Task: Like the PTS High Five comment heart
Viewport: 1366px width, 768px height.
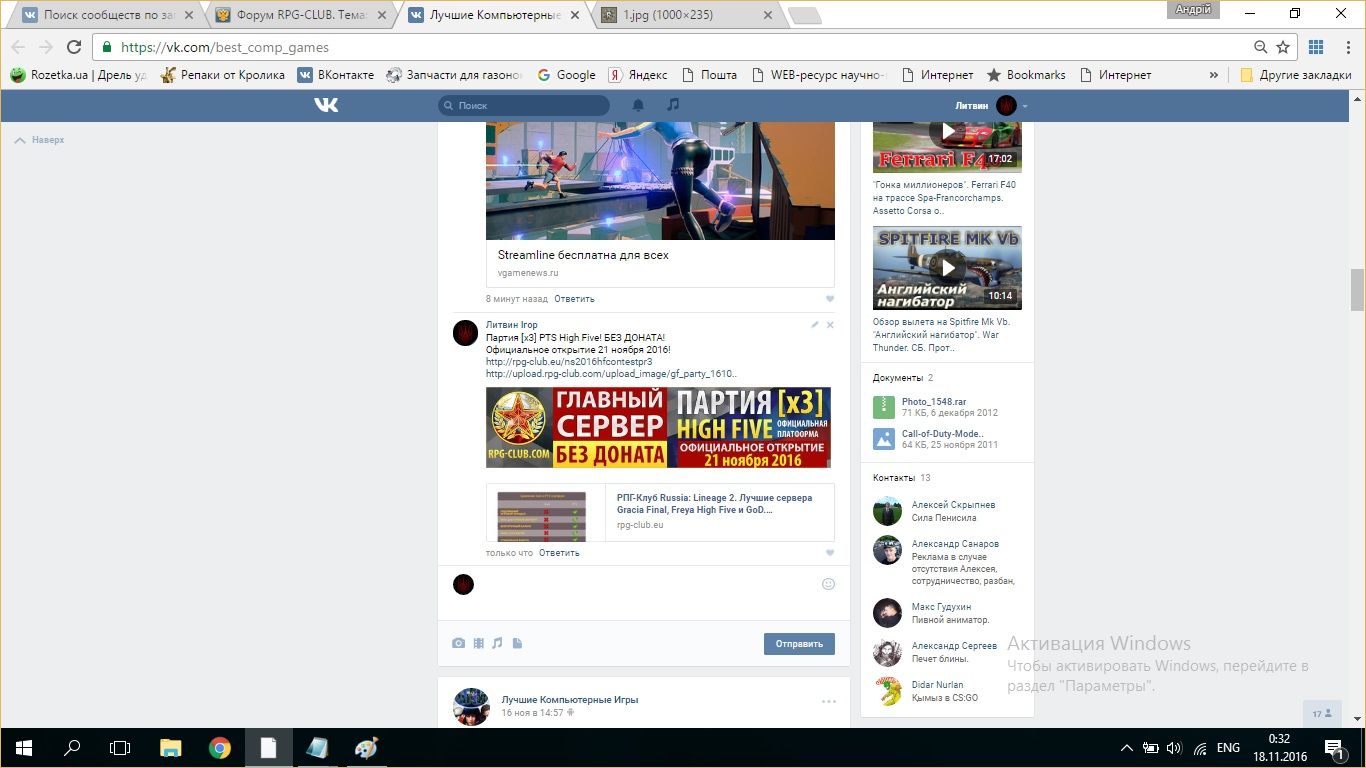Action: point(830,553)
